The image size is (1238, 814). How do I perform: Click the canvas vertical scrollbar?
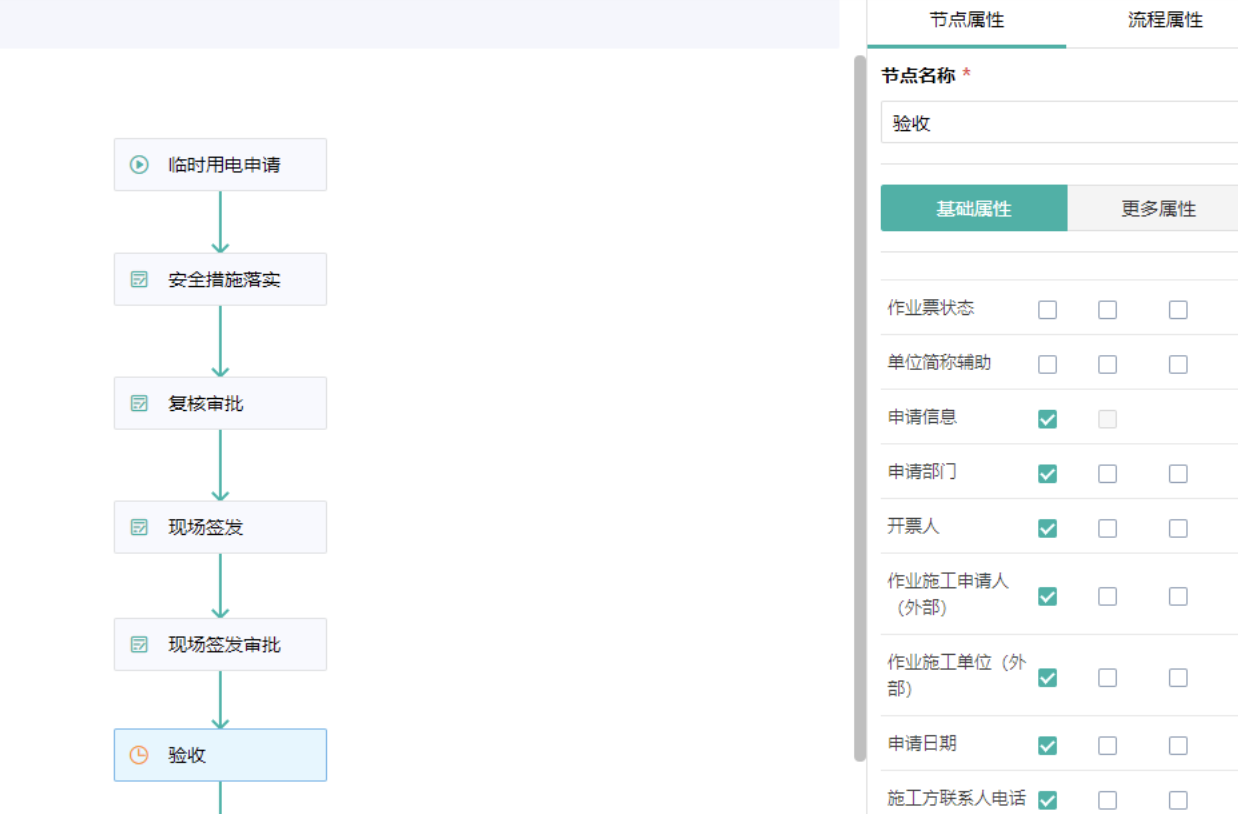[859, 400]
